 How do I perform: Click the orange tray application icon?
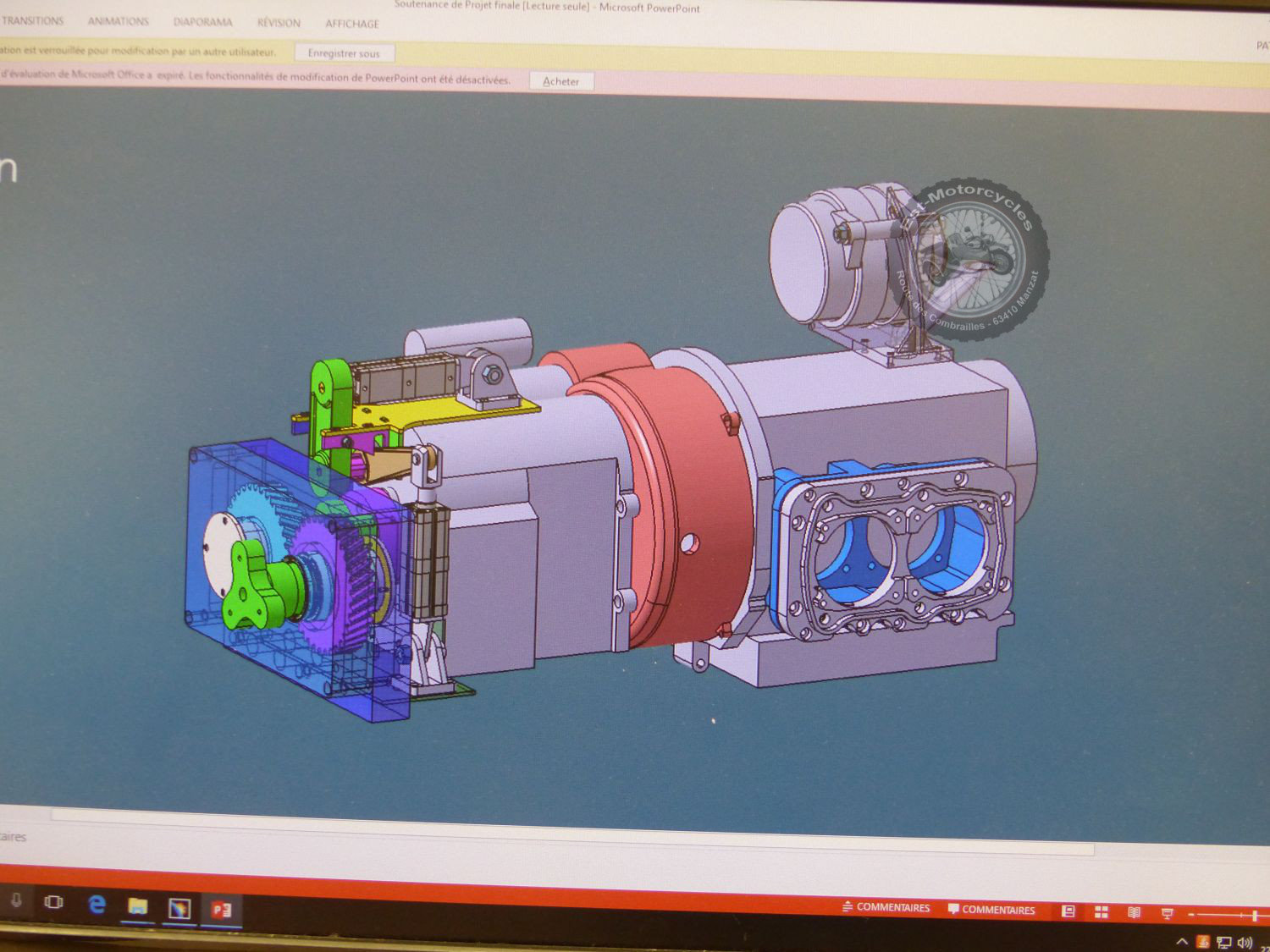(1202, 942)
